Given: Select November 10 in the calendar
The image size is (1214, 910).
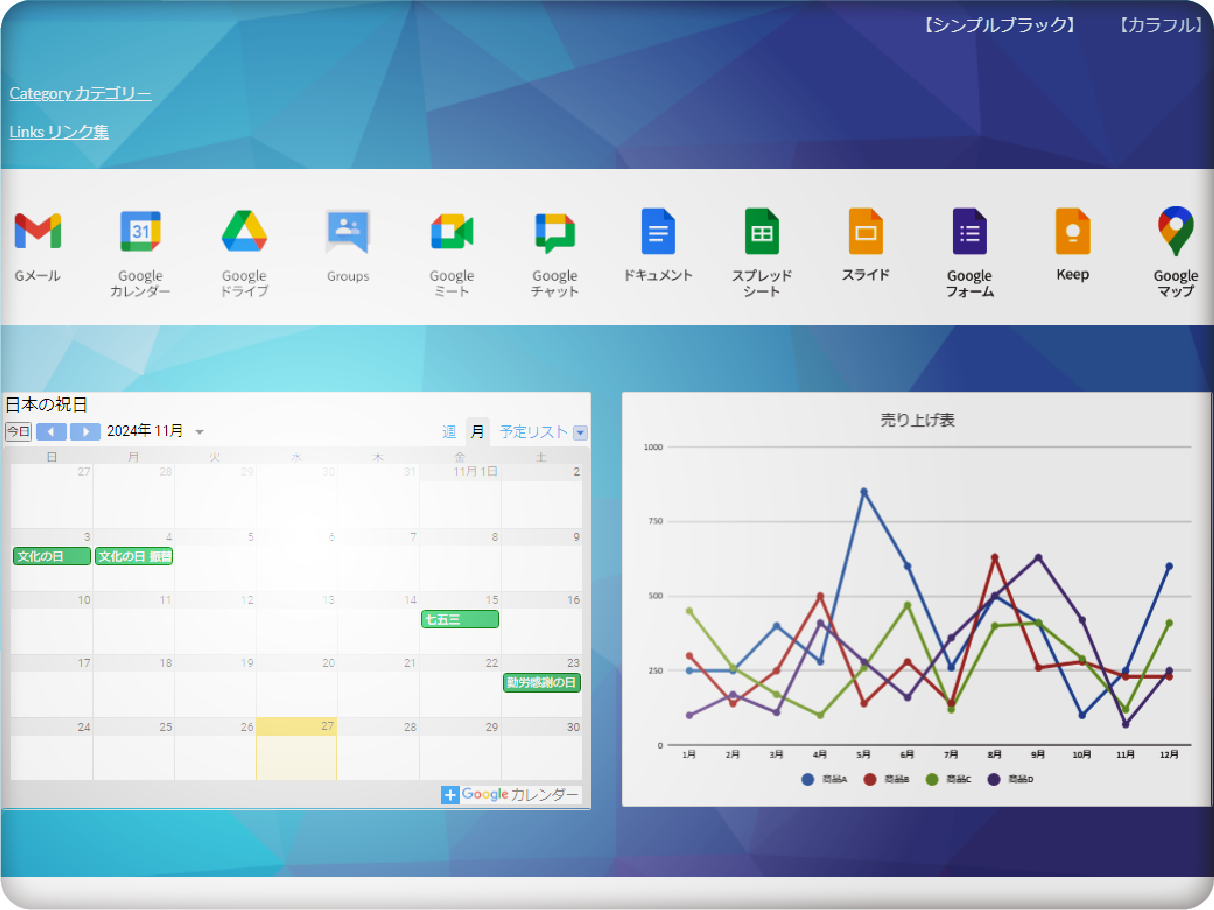Looking at the screenshot, I should (x=83, y=600).
